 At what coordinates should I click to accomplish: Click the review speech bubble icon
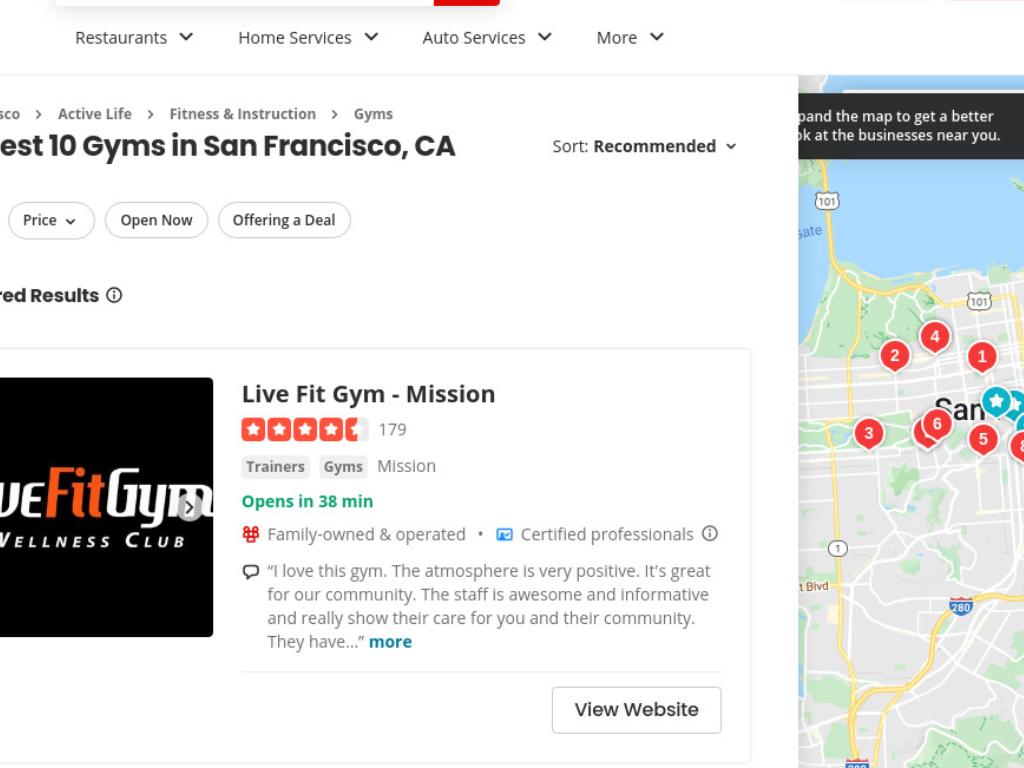point(251,572)
